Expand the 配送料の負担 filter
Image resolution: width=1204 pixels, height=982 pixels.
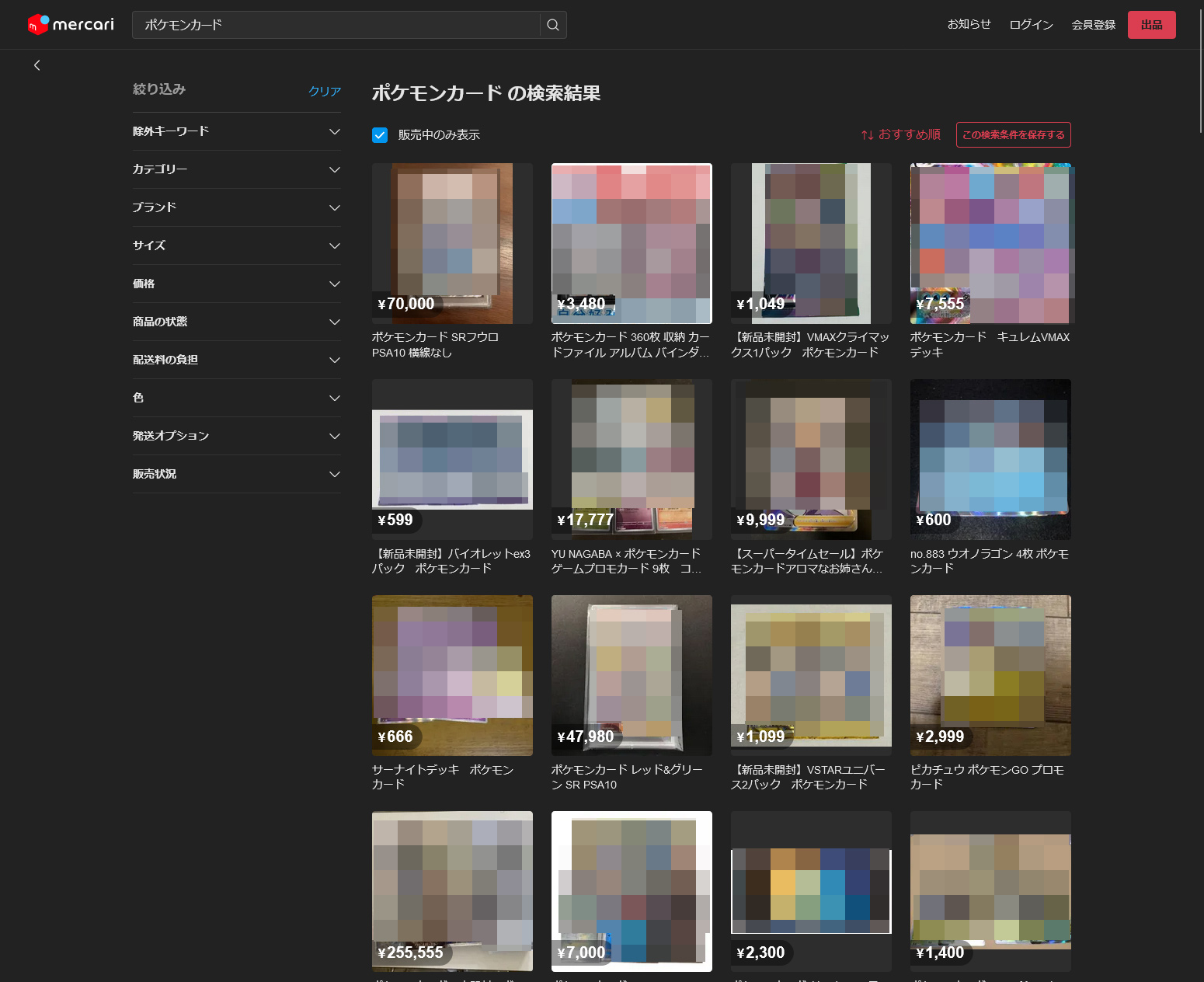tap(237, 360)
